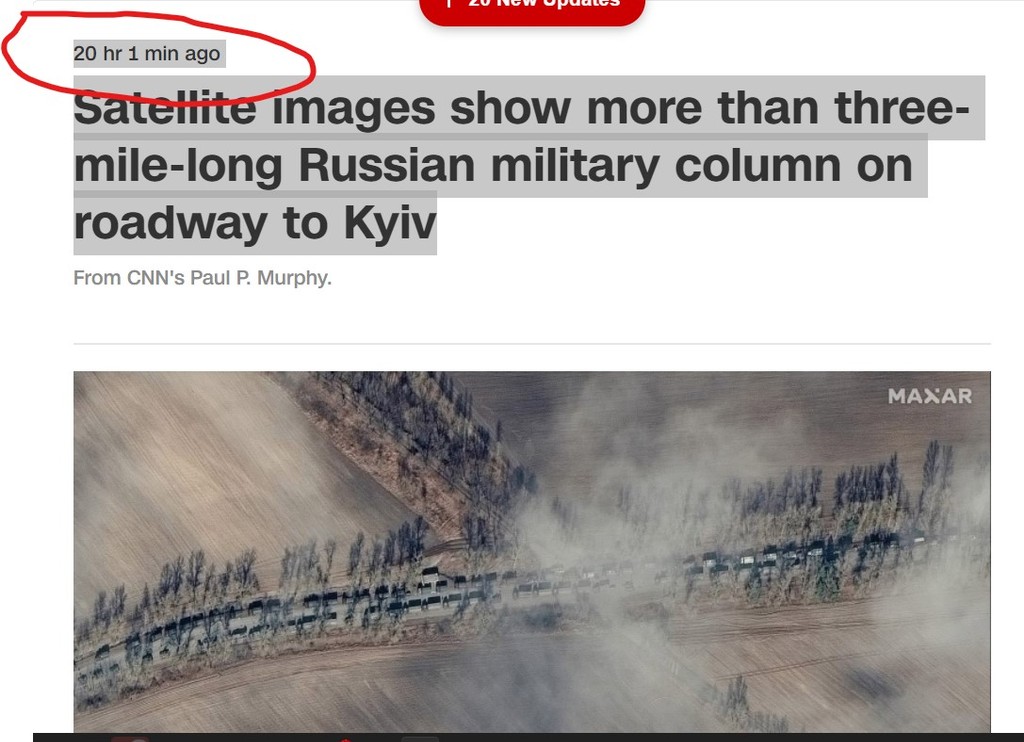Click the byline "From CNN's Paul P. Murphy."
This screenshot has height=742, width=1024.
tap(202, 278)
